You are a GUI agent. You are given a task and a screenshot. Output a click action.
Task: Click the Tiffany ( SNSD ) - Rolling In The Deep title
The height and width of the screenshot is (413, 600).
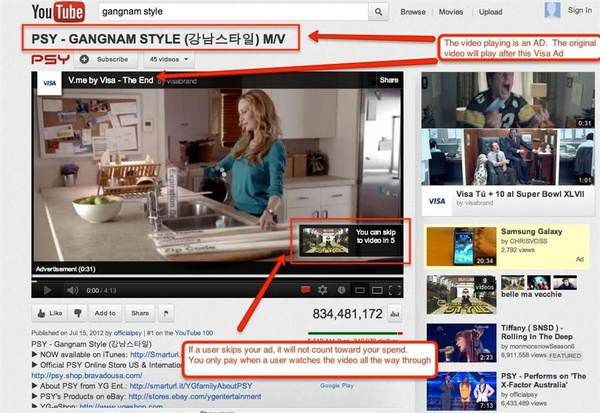[x=537, y=332]
